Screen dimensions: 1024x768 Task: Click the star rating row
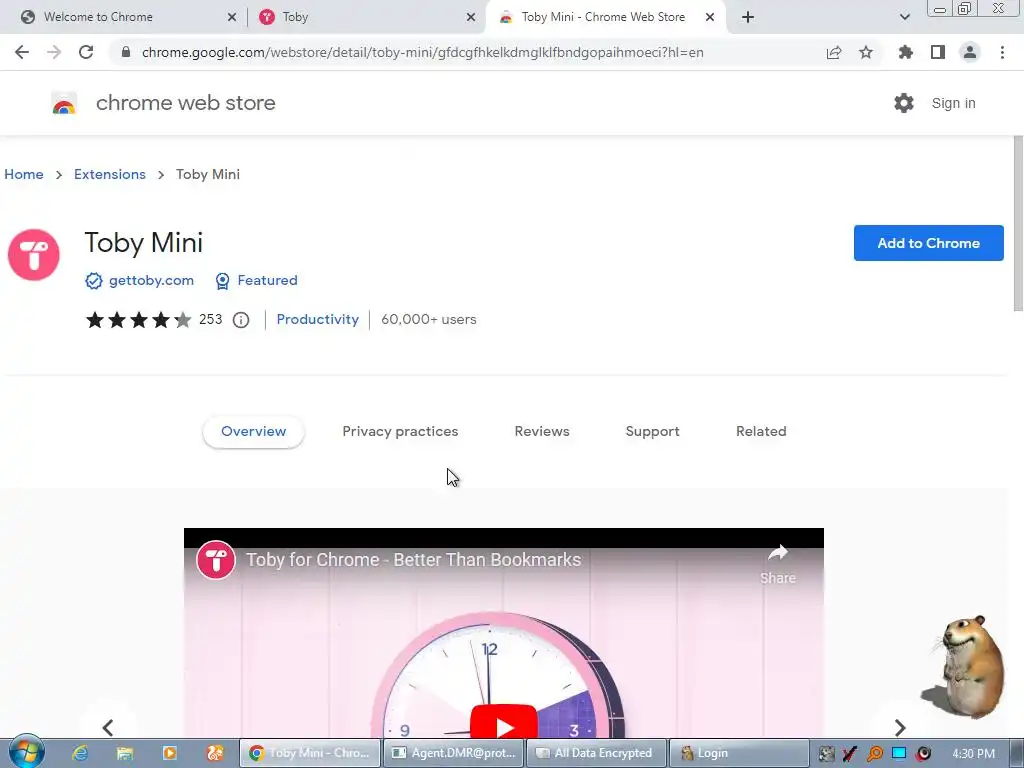(x=138, y=319)
